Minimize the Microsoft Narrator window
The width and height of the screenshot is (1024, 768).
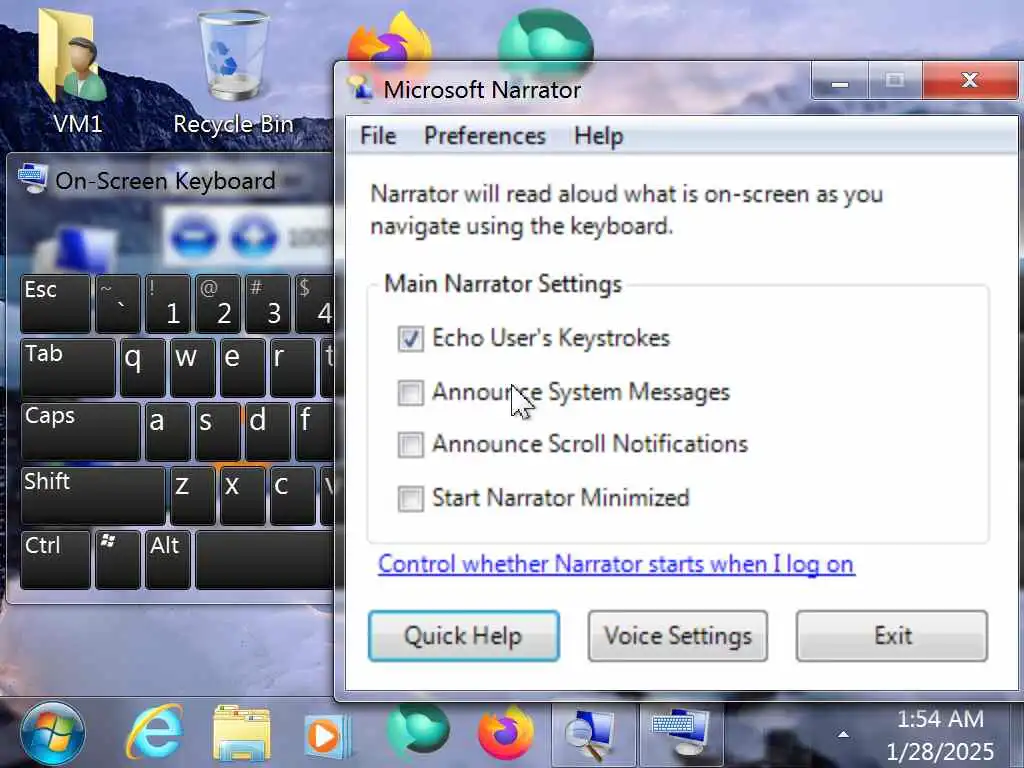840,81
